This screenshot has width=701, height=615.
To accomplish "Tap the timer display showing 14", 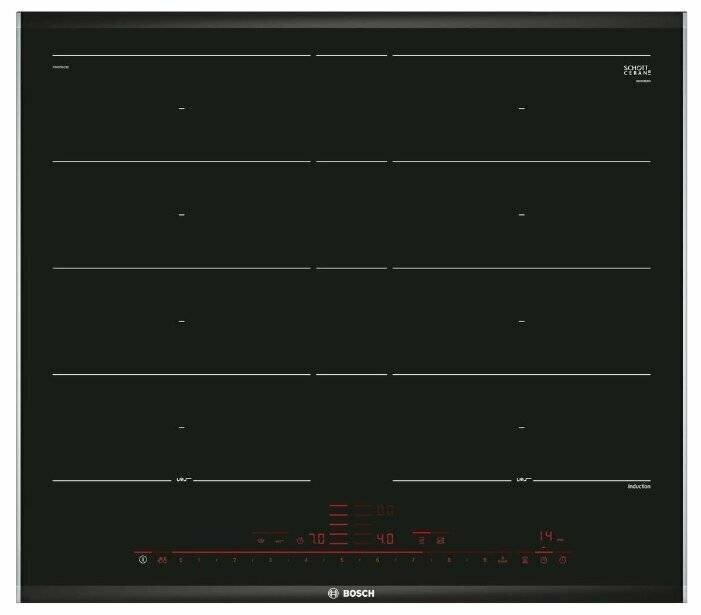I will coord(546,536).
